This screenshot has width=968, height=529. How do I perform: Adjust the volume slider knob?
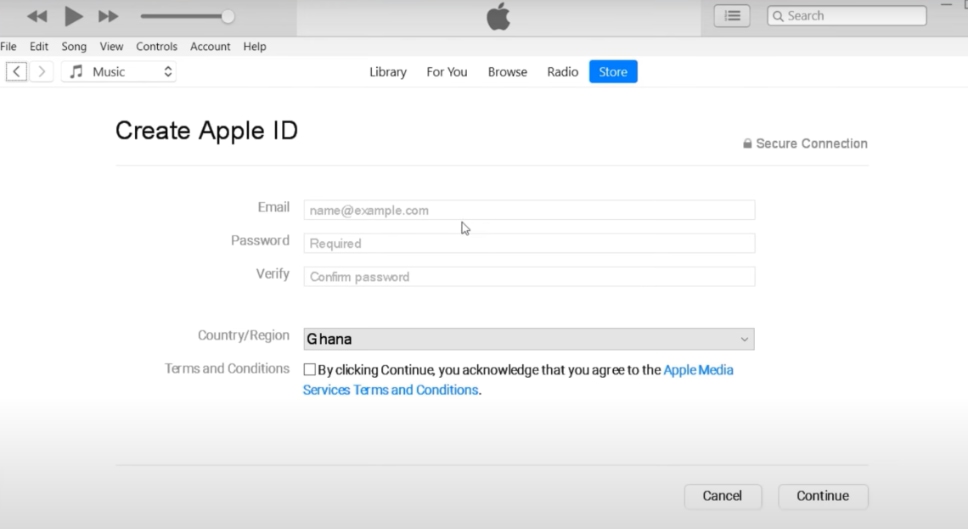pyautogui.click(x=228, y=17)
